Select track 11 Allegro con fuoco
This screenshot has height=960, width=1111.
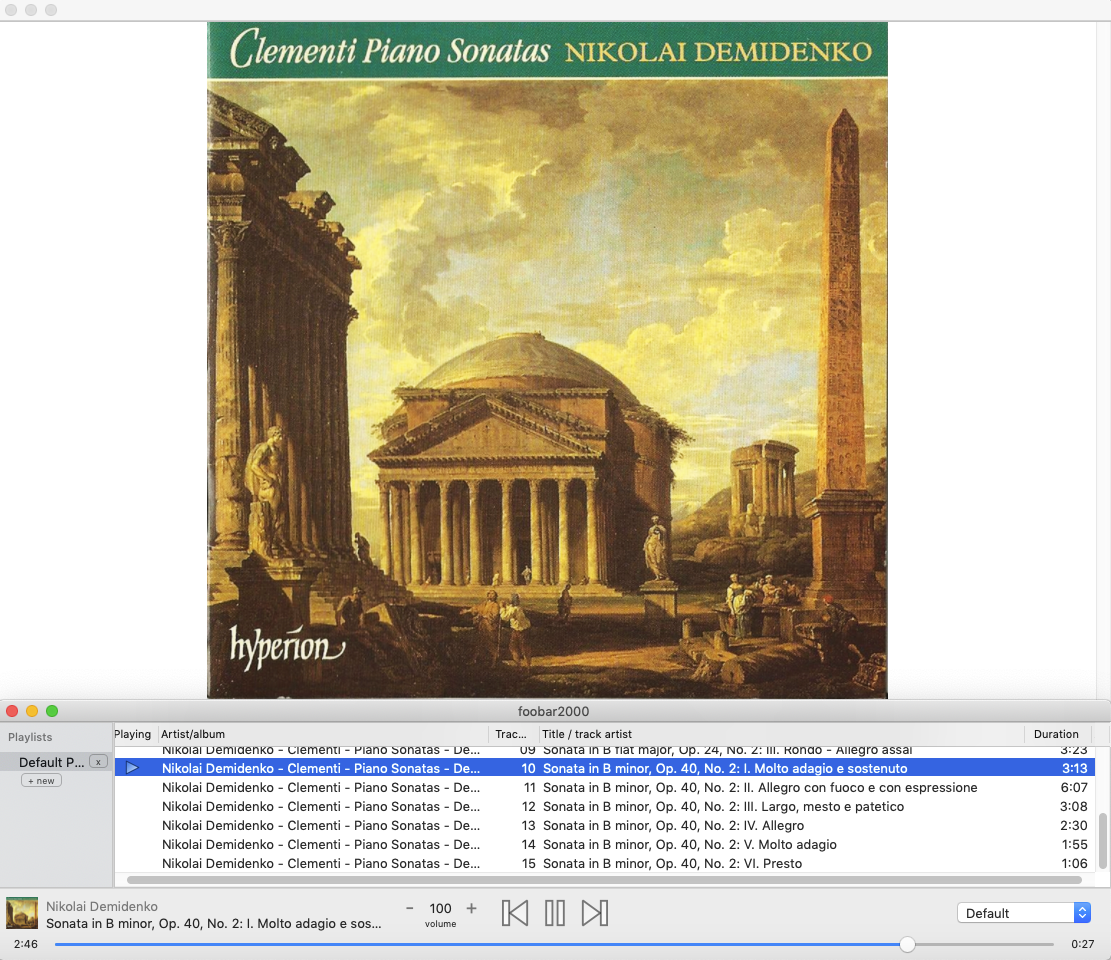(x=760, y=788)
